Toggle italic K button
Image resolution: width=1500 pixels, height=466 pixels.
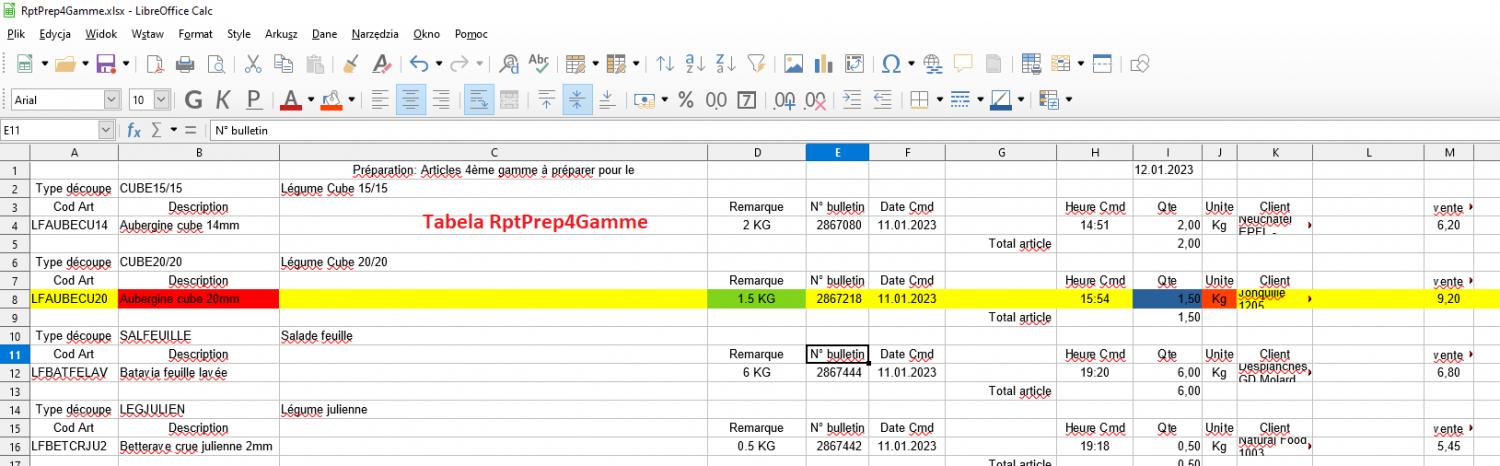click(x=223, y=100)
